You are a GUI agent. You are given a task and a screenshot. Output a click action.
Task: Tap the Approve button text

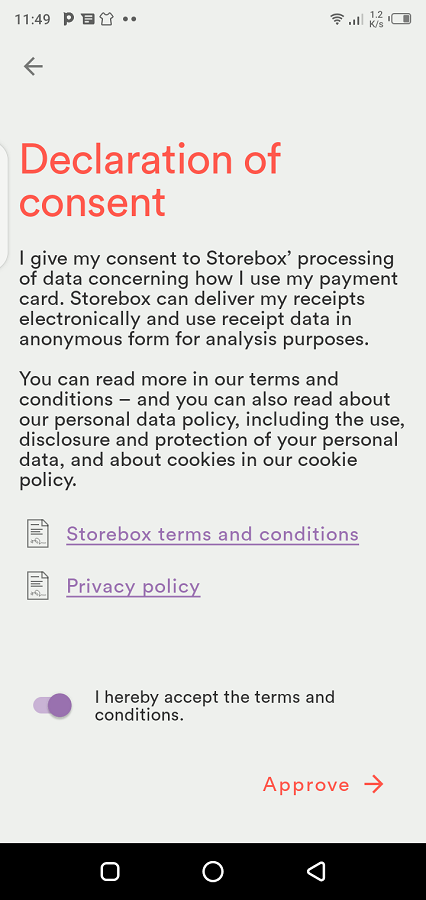click(306, 785)
